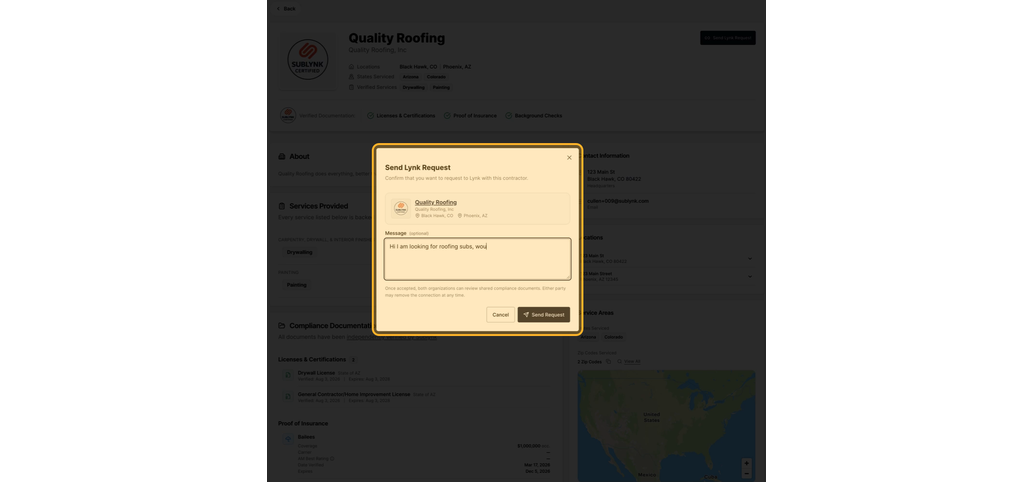Click the Colorado tag under Service Areas

(613, 337)
